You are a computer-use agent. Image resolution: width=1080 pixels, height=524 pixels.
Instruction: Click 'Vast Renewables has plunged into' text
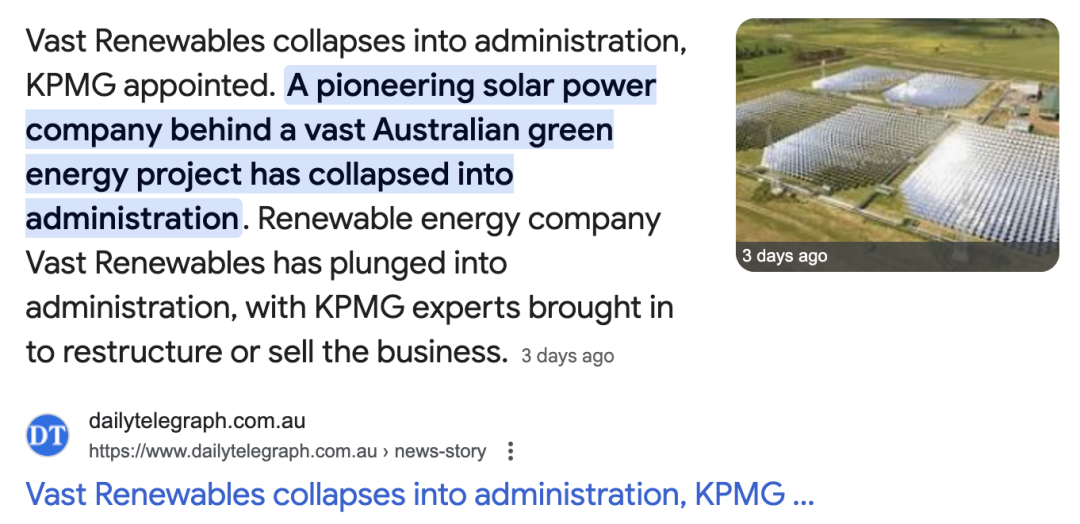coord(266,263)
